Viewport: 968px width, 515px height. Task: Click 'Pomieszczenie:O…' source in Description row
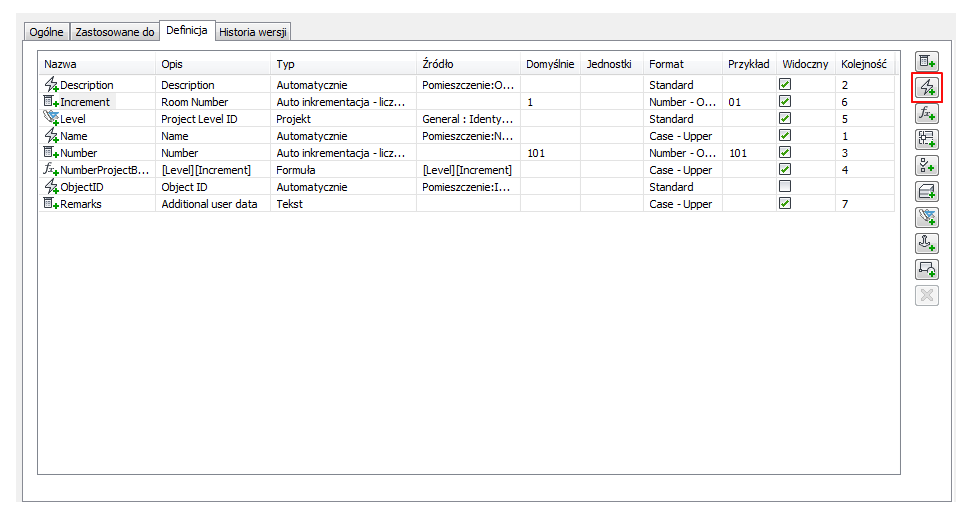coord(468,85)
